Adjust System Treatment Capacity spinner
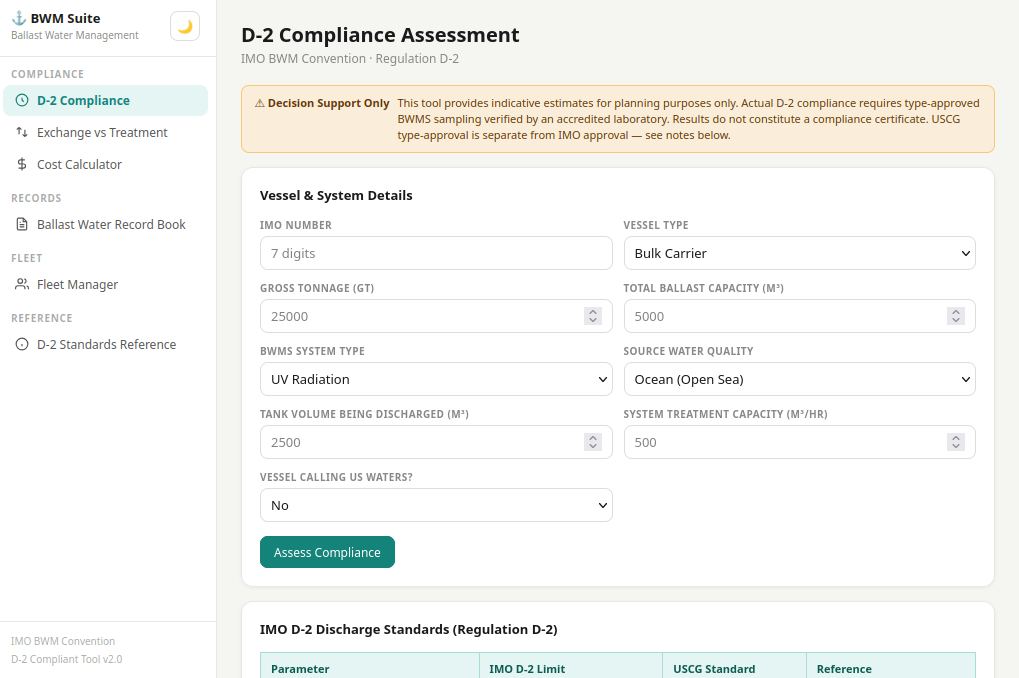1019x678 pixels. click(x=956, y=442)
